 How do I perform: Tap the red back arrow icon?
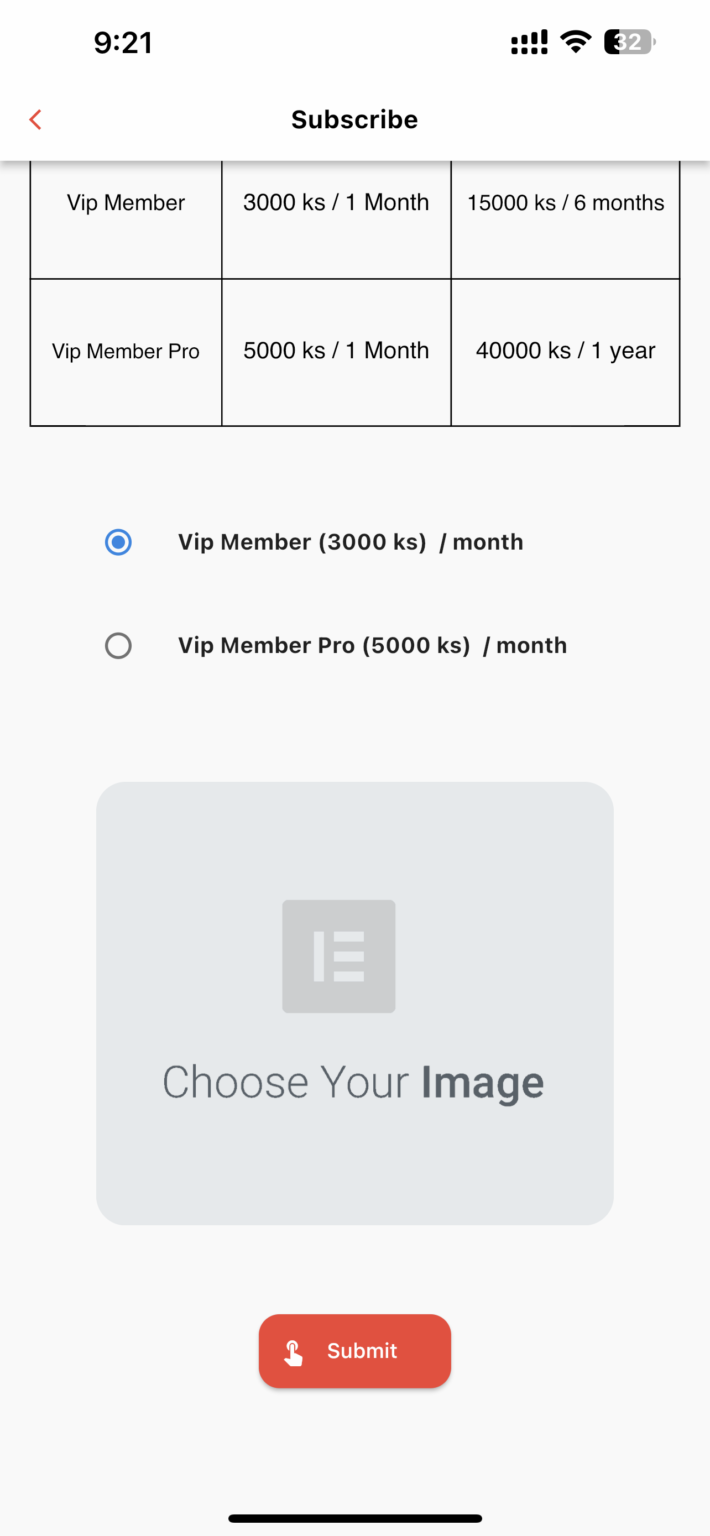(x=36, y=120)
